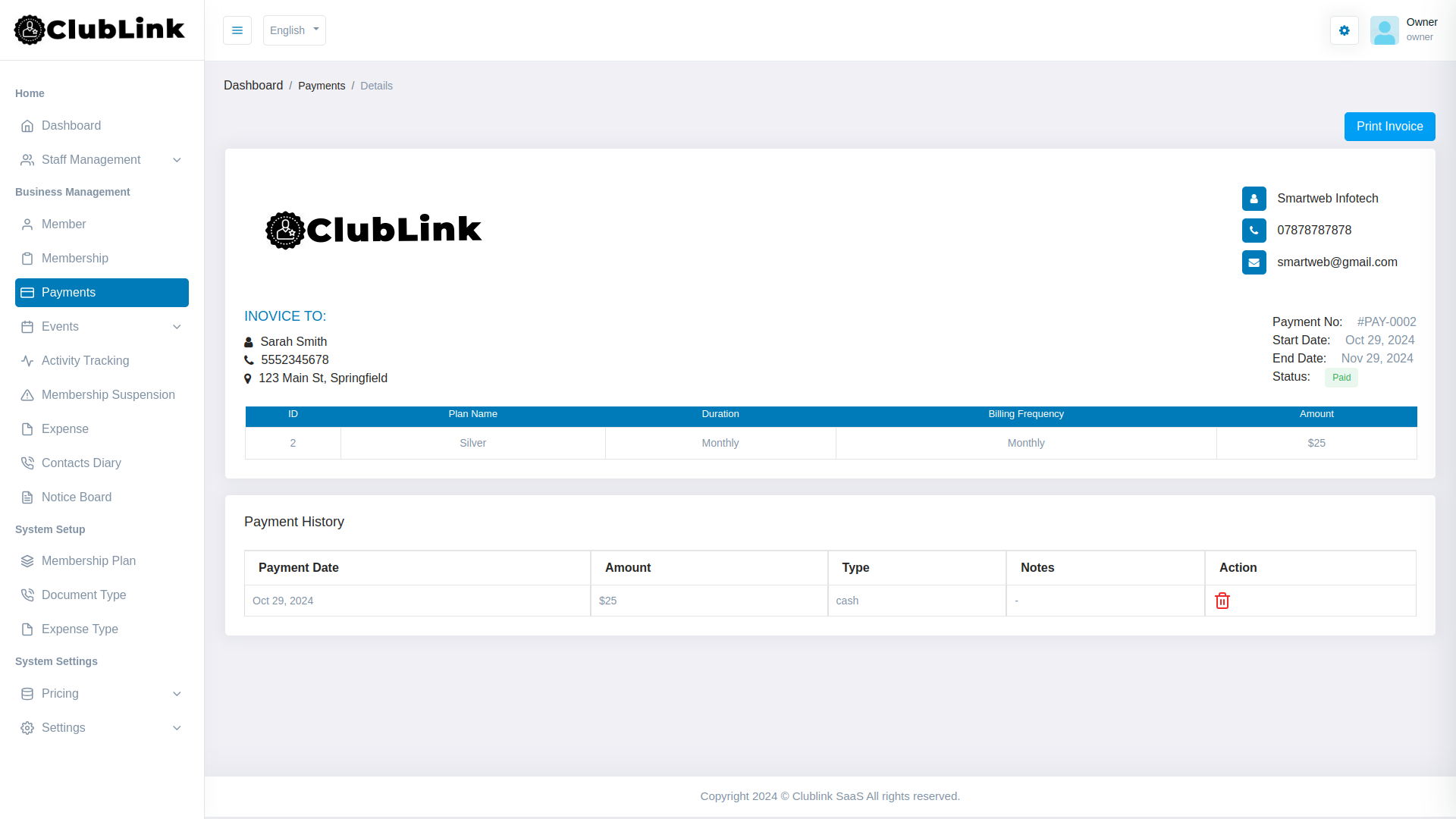
Task: Toggle the sidebar with the hamburger icon
Action: tap(237, 30)
